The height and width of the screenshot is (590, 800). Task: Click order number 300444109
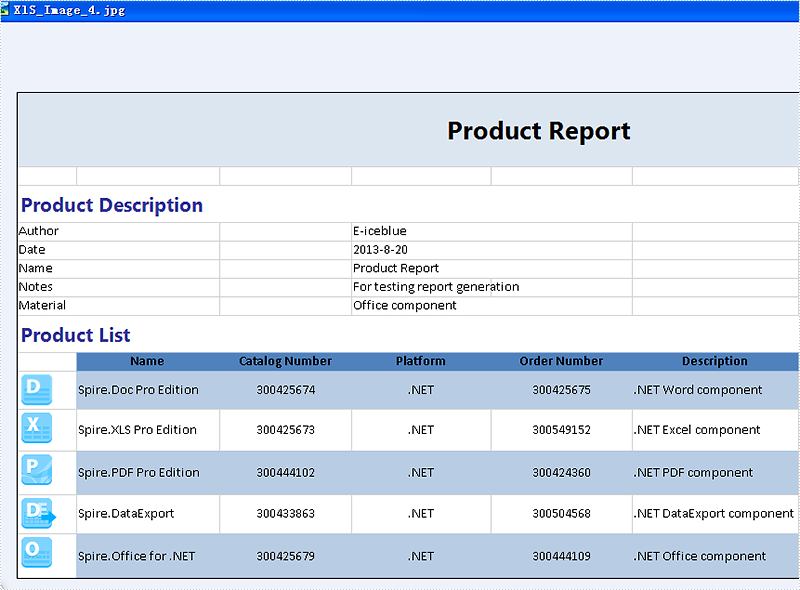[562, 556]
